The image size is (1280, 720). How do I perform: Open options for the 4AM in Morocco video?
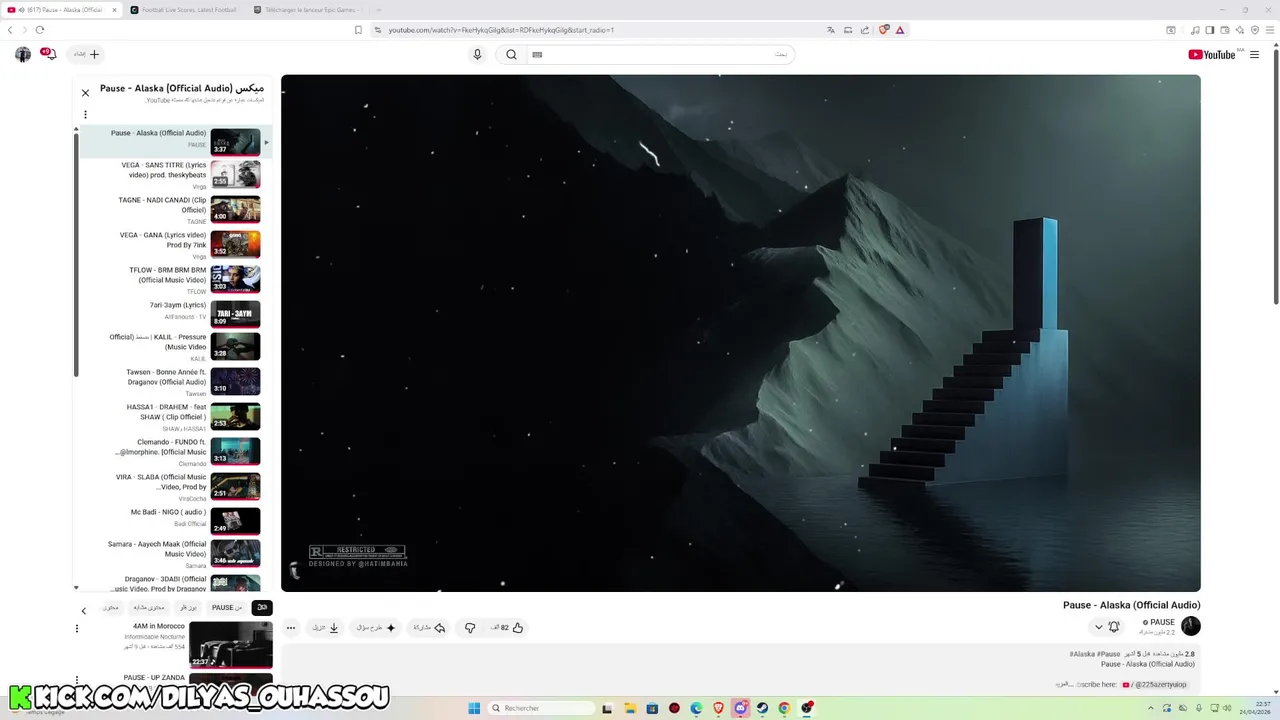[x=77, y=629]
